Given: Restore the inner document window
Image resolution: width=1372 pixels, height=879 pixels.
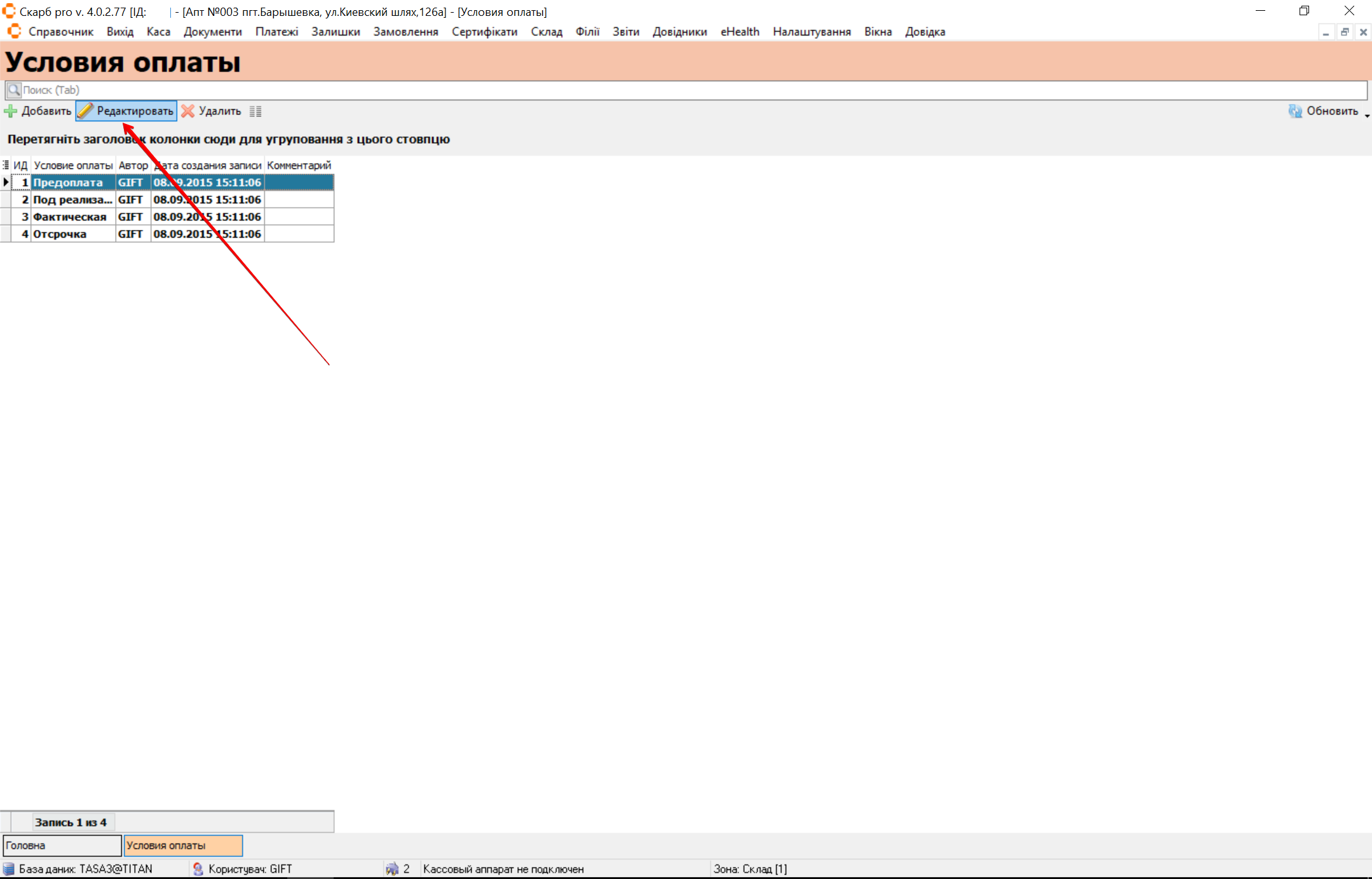Looking at the screenshot, I should [1345, 32].
